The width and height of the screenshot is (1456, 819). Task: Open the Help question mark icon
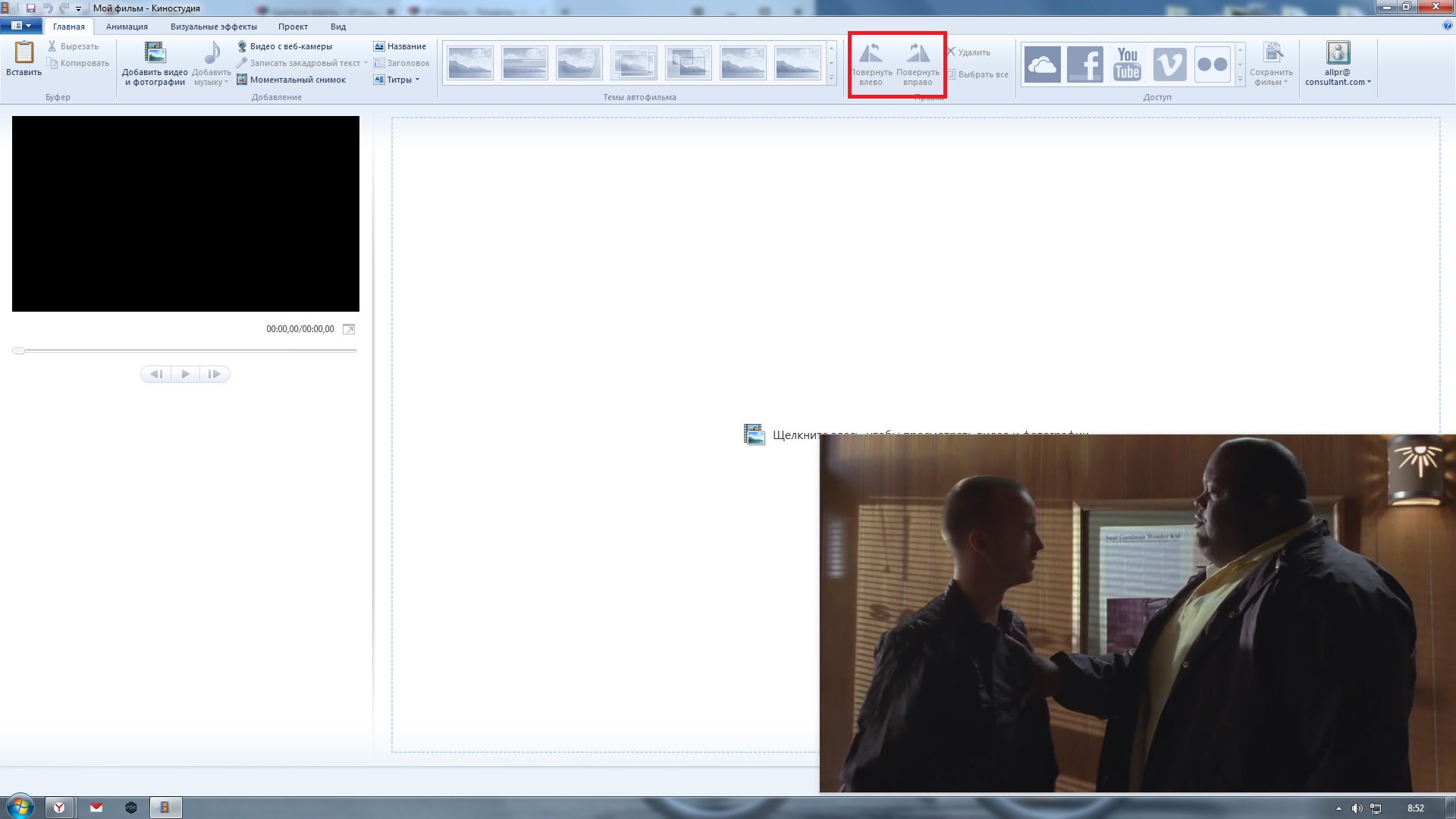(1448, 26)
